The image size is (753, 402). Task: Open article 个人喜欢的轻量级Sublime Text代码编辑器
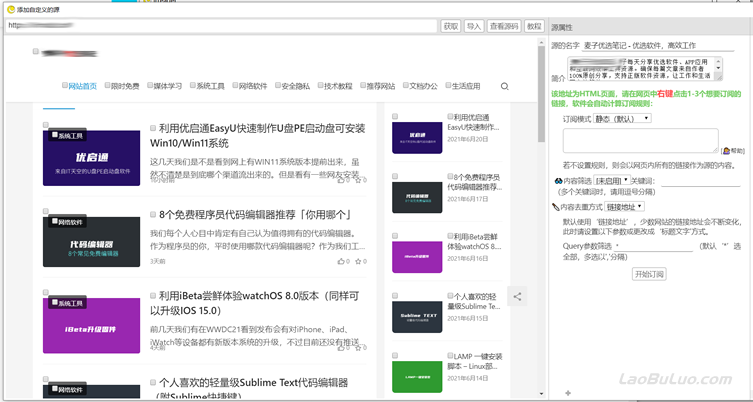[x=250, y=388]
